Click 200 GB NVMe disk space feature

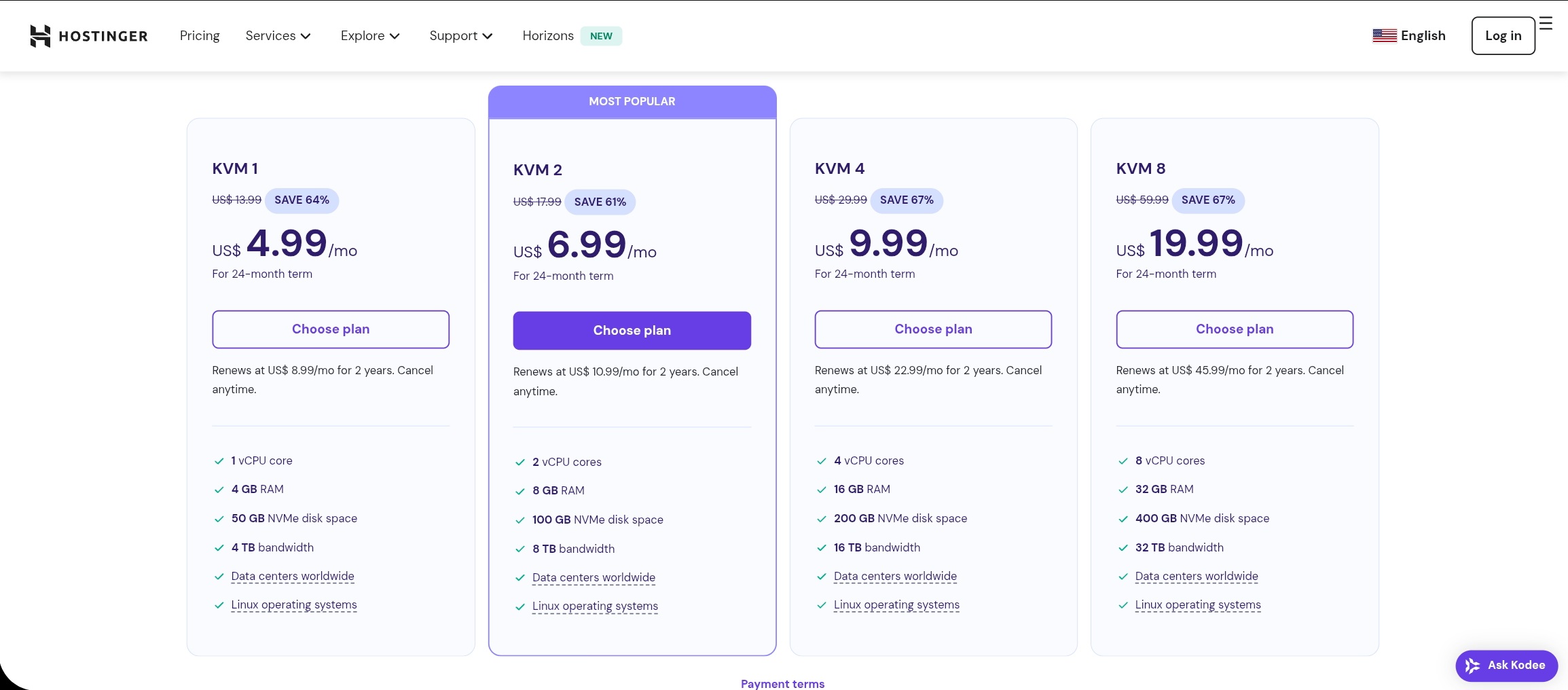click(900, 519)
